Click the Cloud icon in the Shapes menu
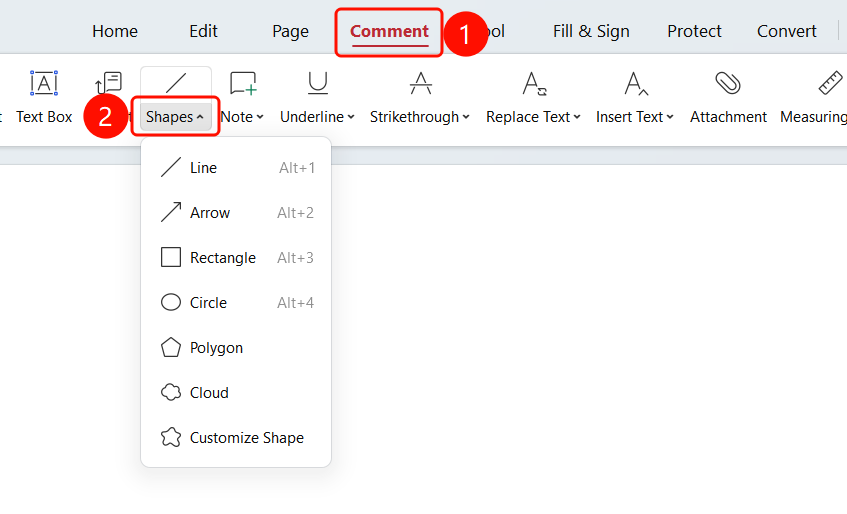This screenshot has width=847, height=514. coord(171,393)
